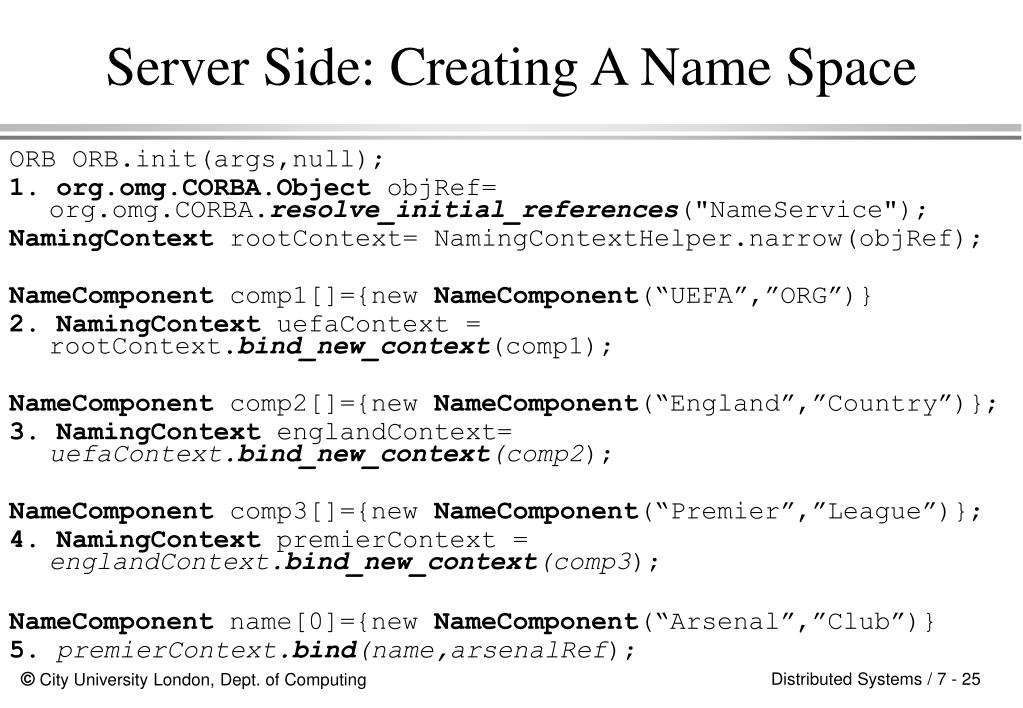Image resolution: width=1023 pixels, height=708 pixels.
Task: Click 'NamingContextHelper.narrow(objRef);' text
Action: (707, 239)
